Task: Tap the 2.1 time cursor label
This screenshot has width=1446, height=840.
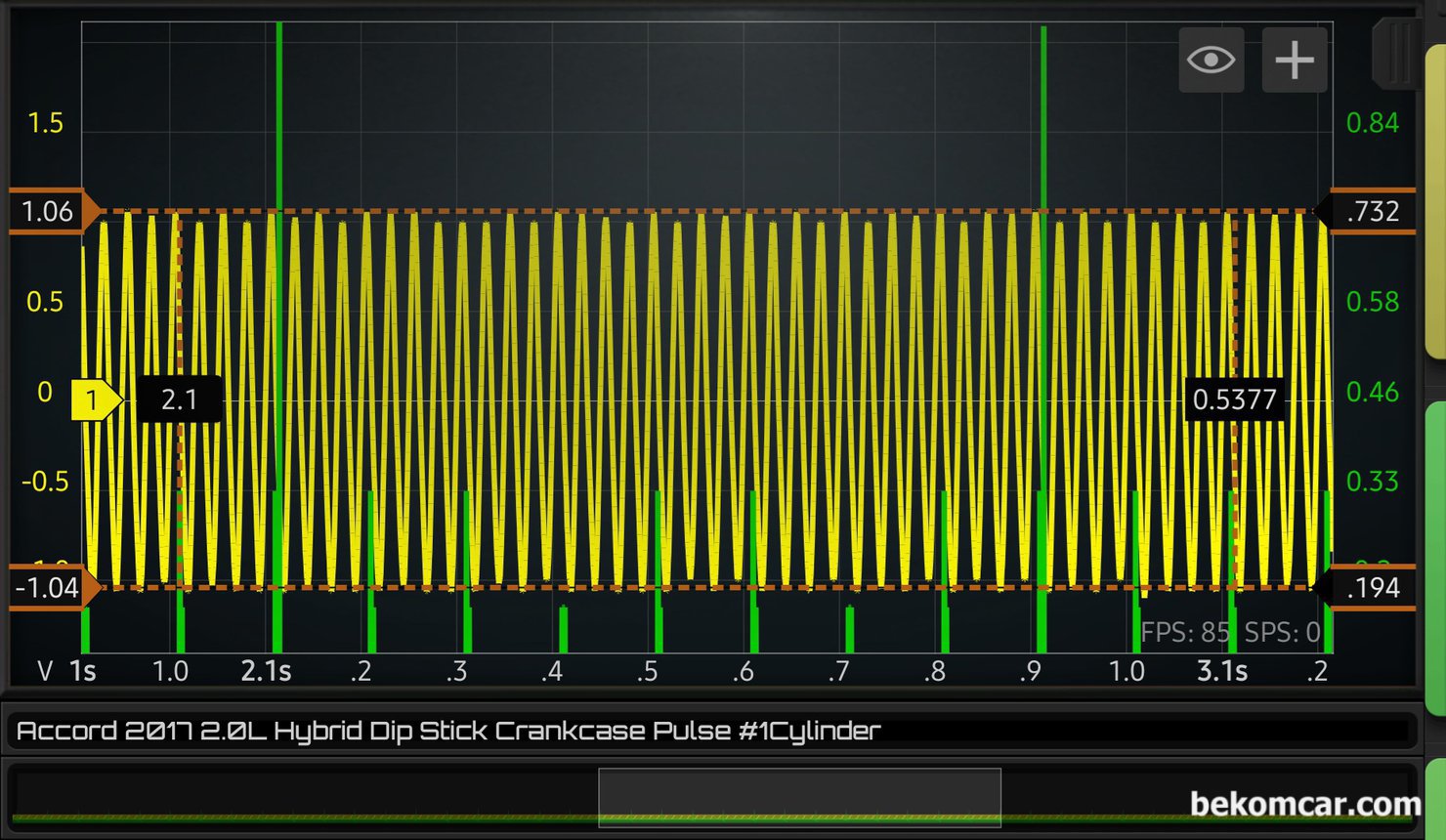Action: (x=179, y=399)
